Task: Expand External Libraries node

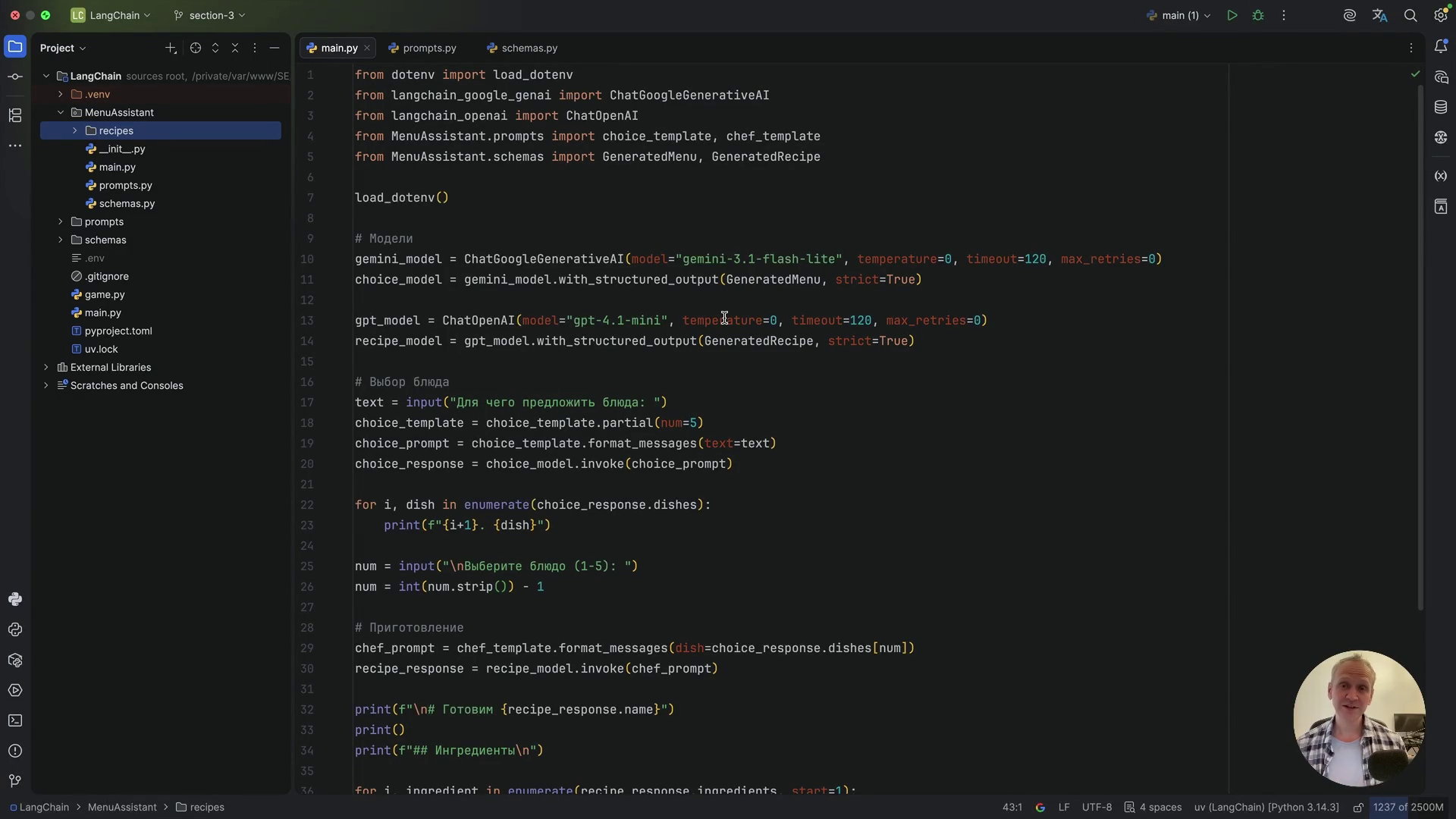Action: (46, 367)
